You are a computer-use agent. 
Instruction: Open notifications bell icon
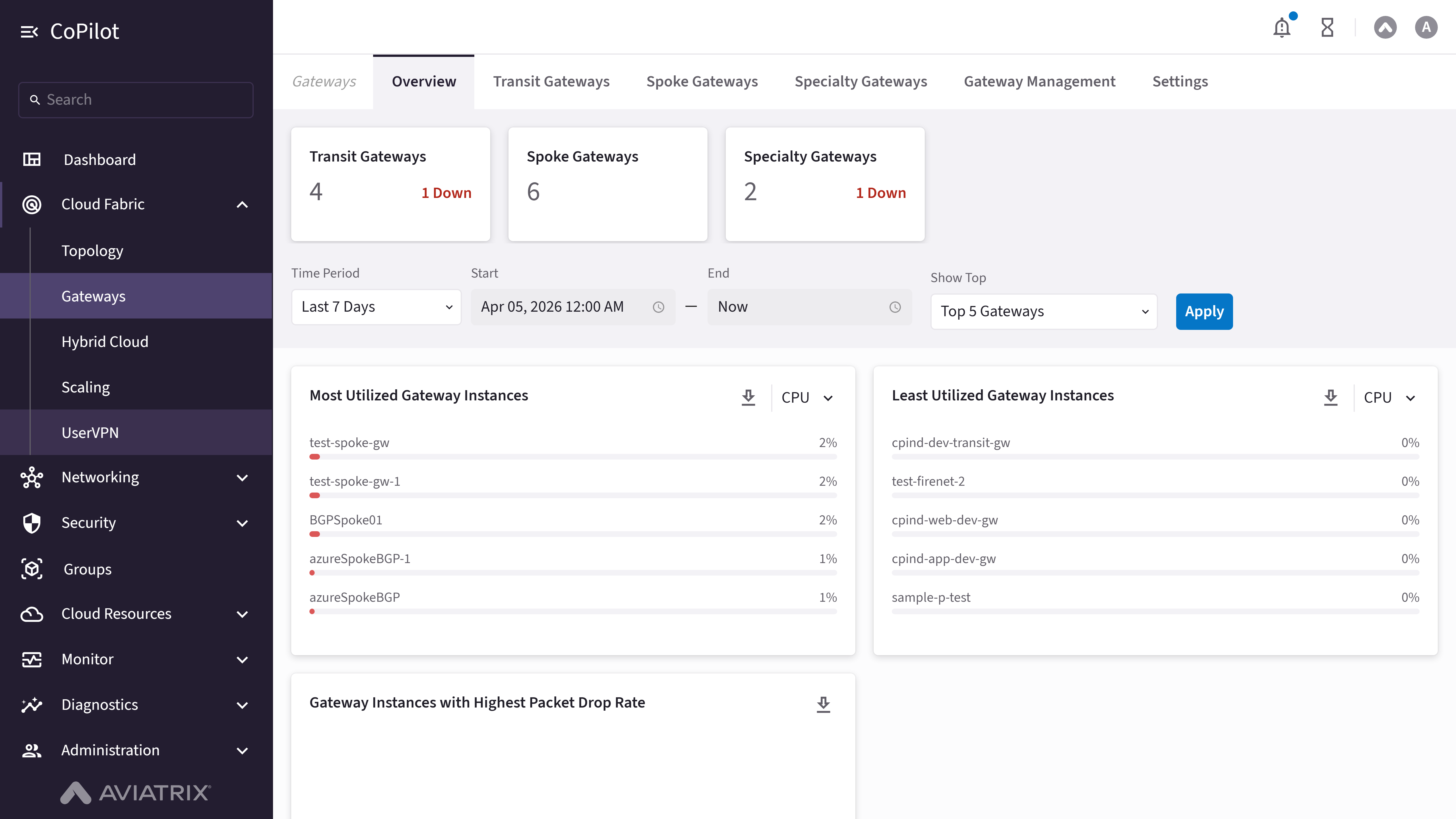pyautogui.click(x=1282, y=27)
